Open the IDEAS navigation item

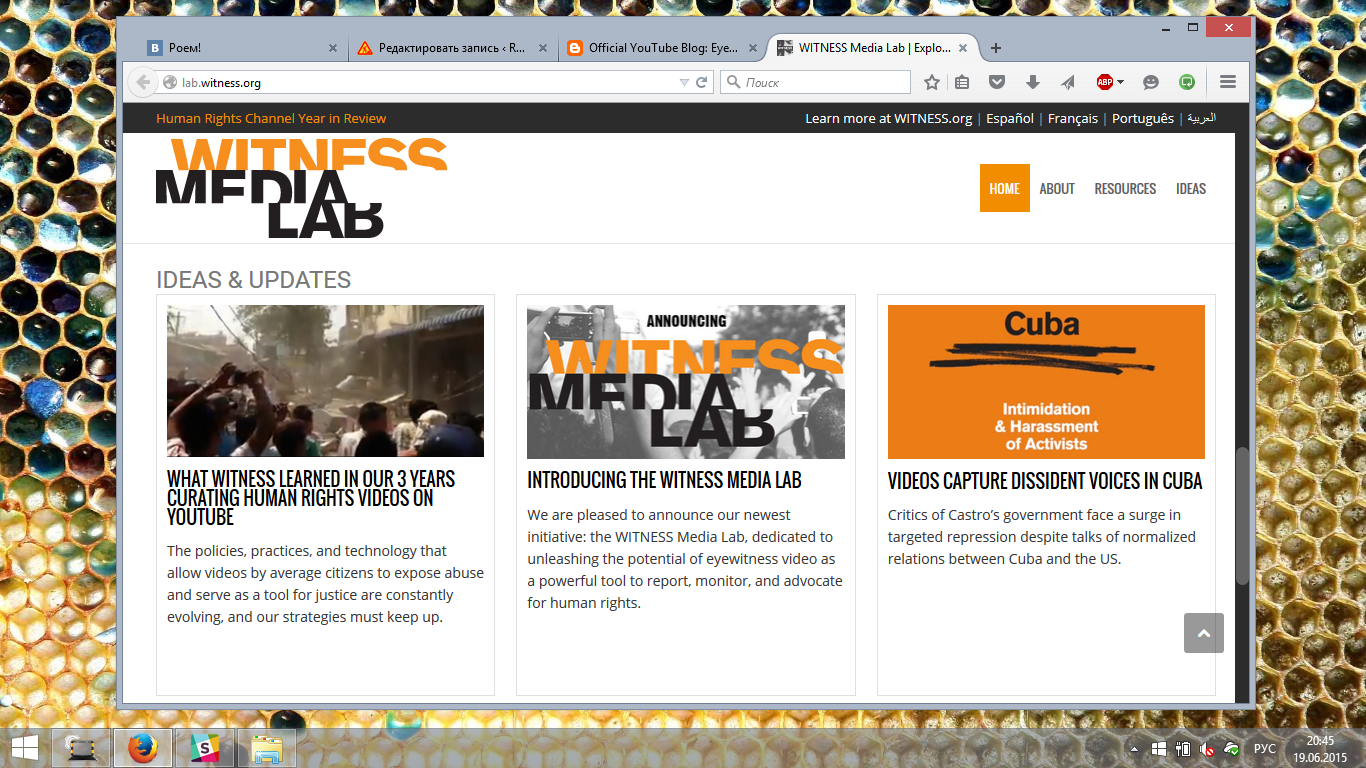[x=1191, y=188]
